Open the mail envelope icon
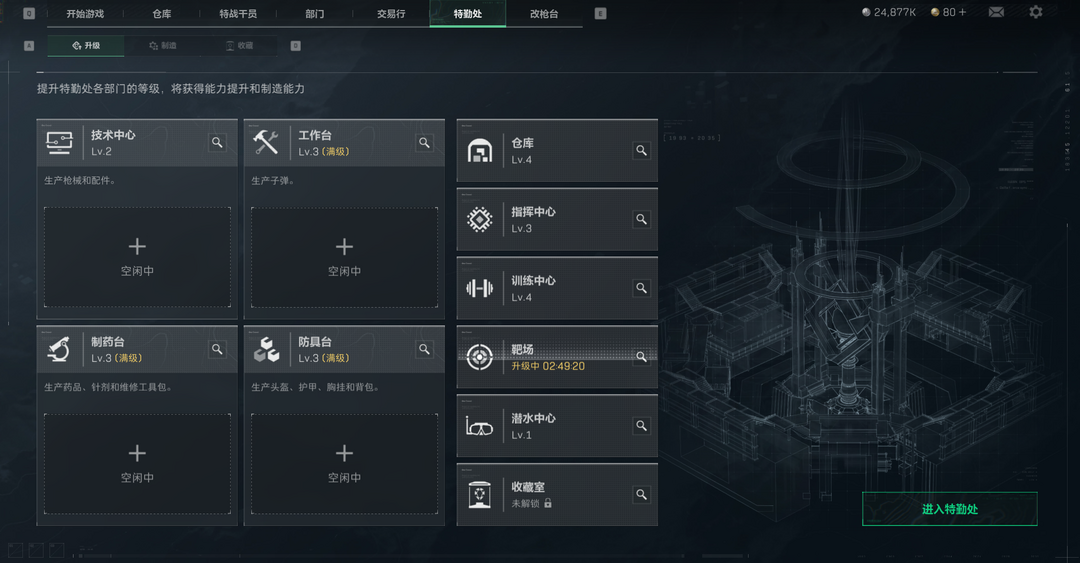The image size is (1080, 563). point(996,12)
